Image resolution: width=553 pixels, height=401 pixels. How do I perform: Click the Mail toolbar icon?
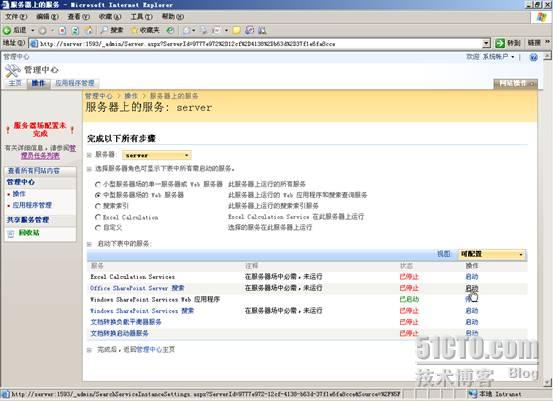187,31
